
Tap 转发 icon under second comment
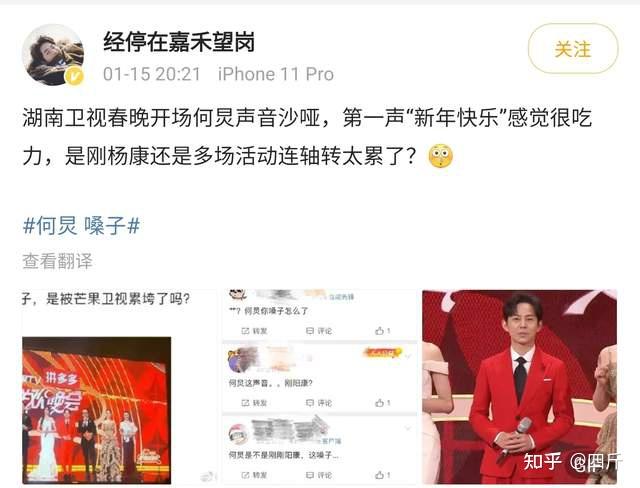click(x=255, y=403)
